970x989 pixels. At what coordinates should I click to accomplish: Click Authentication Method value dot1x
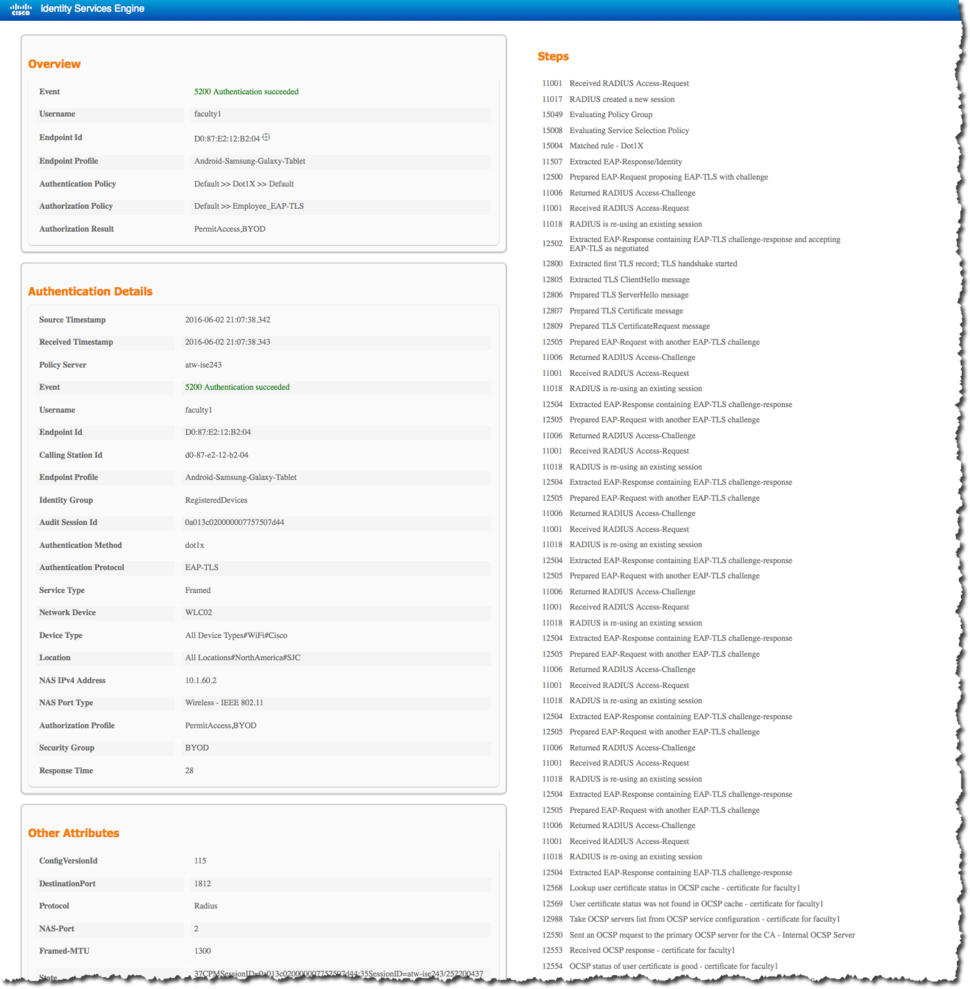point(194,545)
